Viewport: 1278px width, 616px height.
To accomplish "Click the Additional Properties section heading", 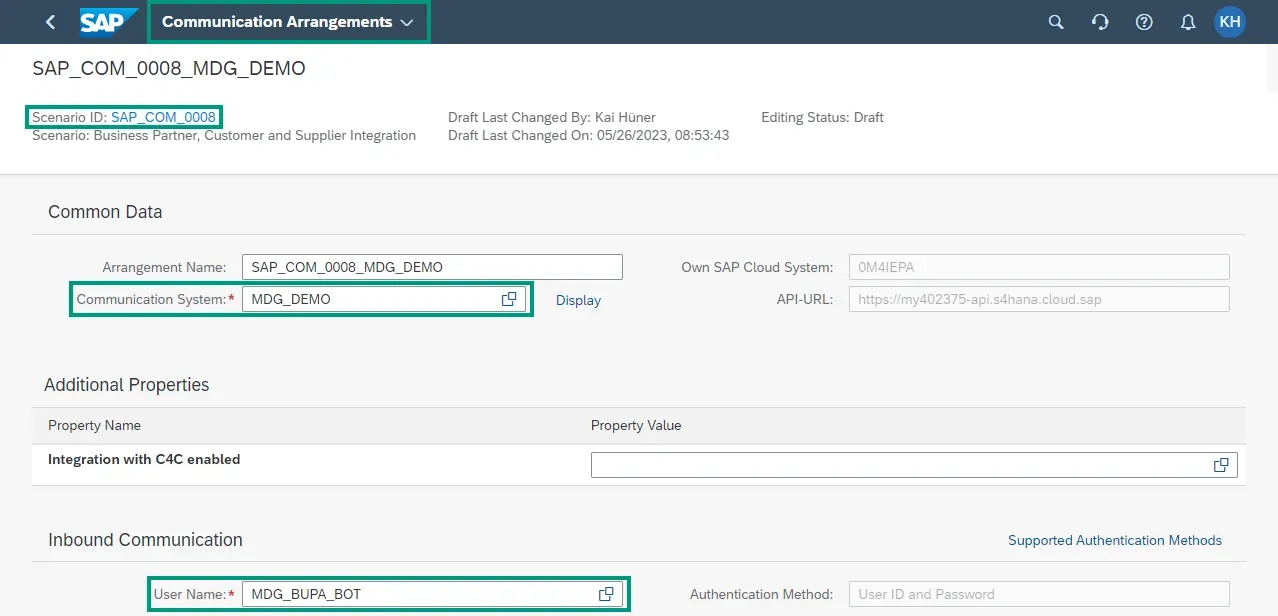I will [127, 385].
